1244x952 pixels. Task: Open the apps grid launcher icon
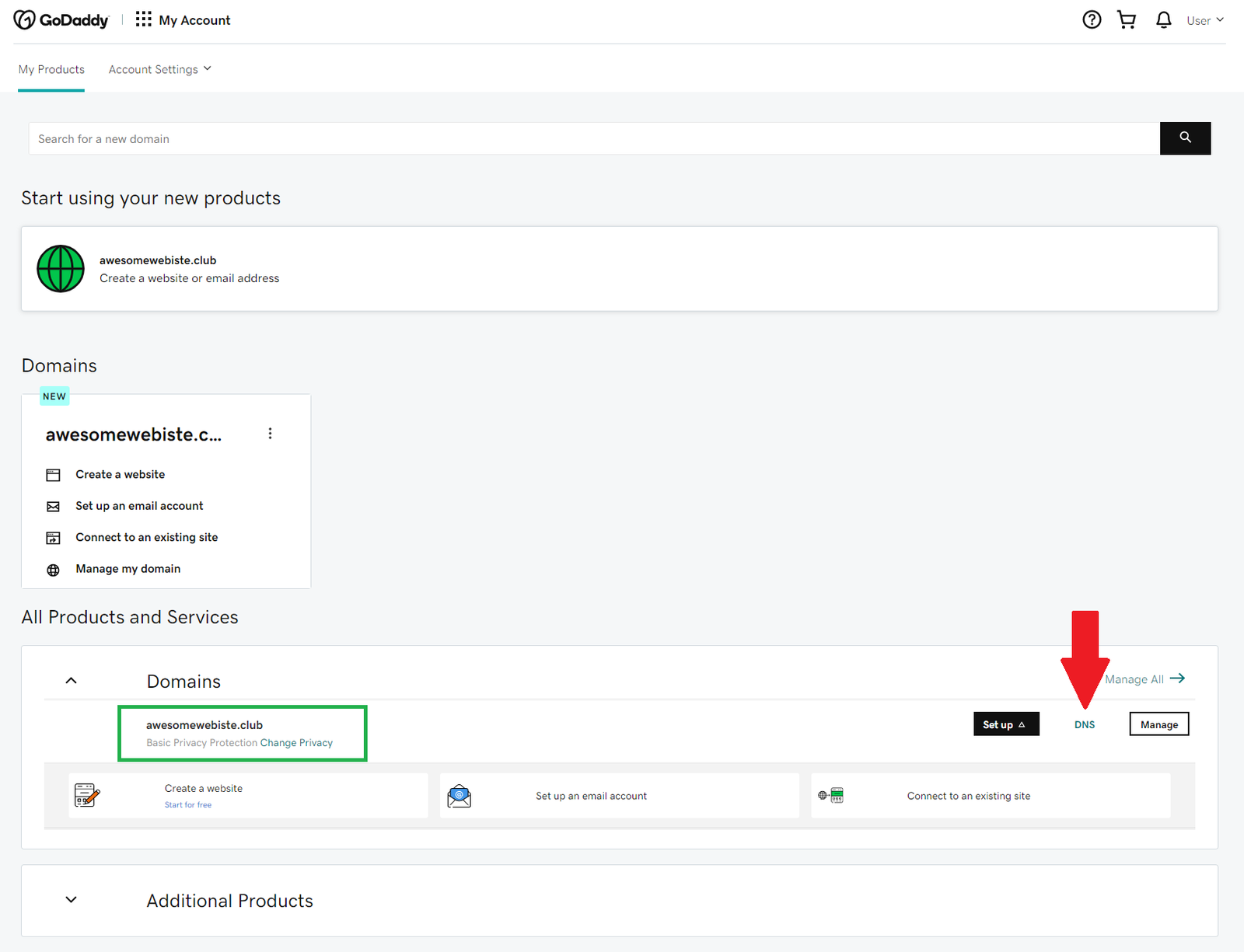pyautogui.click(x=143, y=19)
